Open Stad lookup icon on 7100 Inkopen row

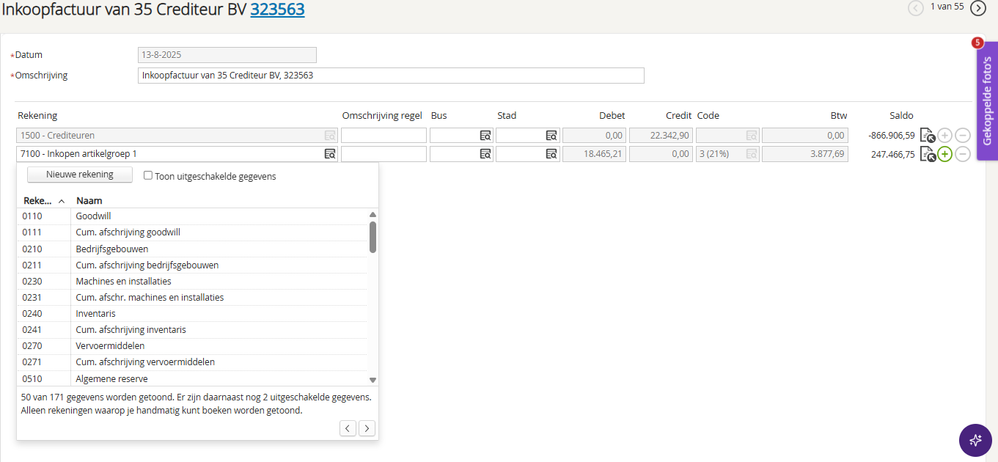(551, 154)
